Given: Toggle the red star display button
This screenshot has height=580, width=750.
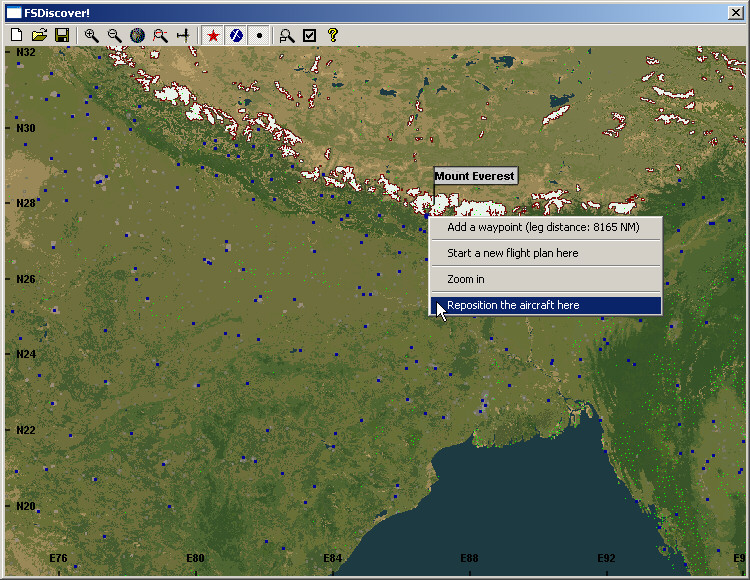Looking at the screenshot, I should (x=212, y=35).
